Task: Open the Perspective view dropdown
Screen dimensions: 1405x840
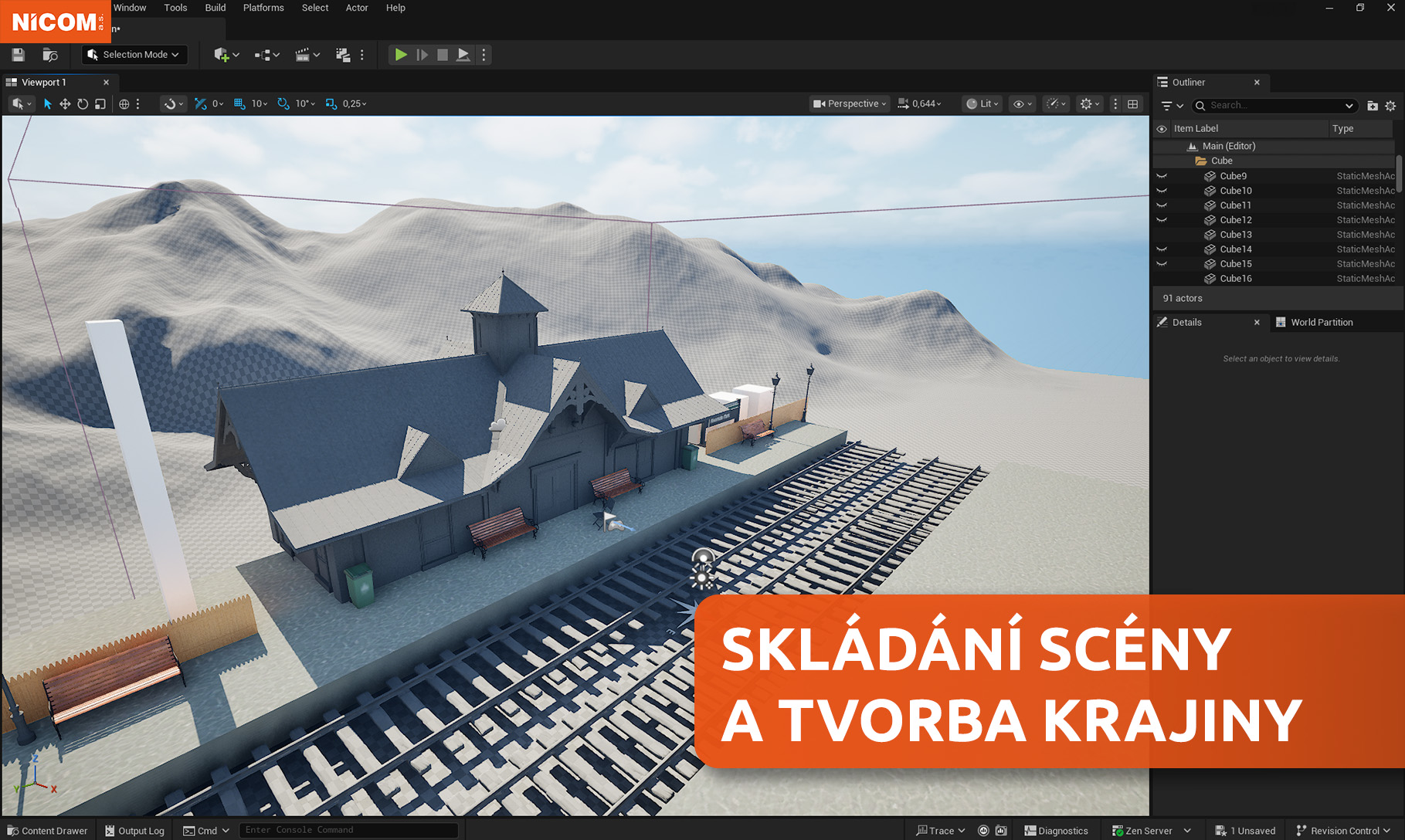Action: click(850, 104)
